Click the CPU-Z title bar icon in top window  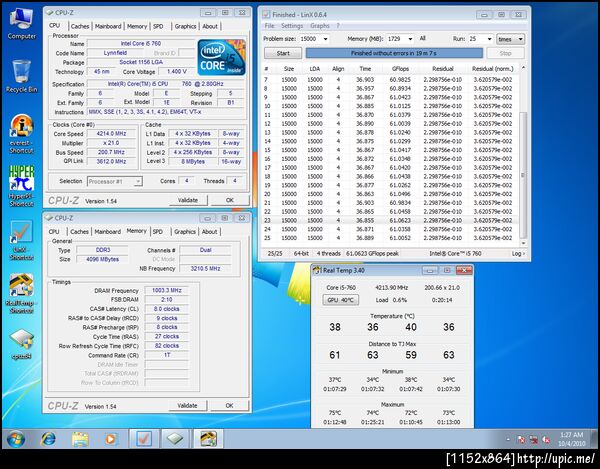pos(49,12)
